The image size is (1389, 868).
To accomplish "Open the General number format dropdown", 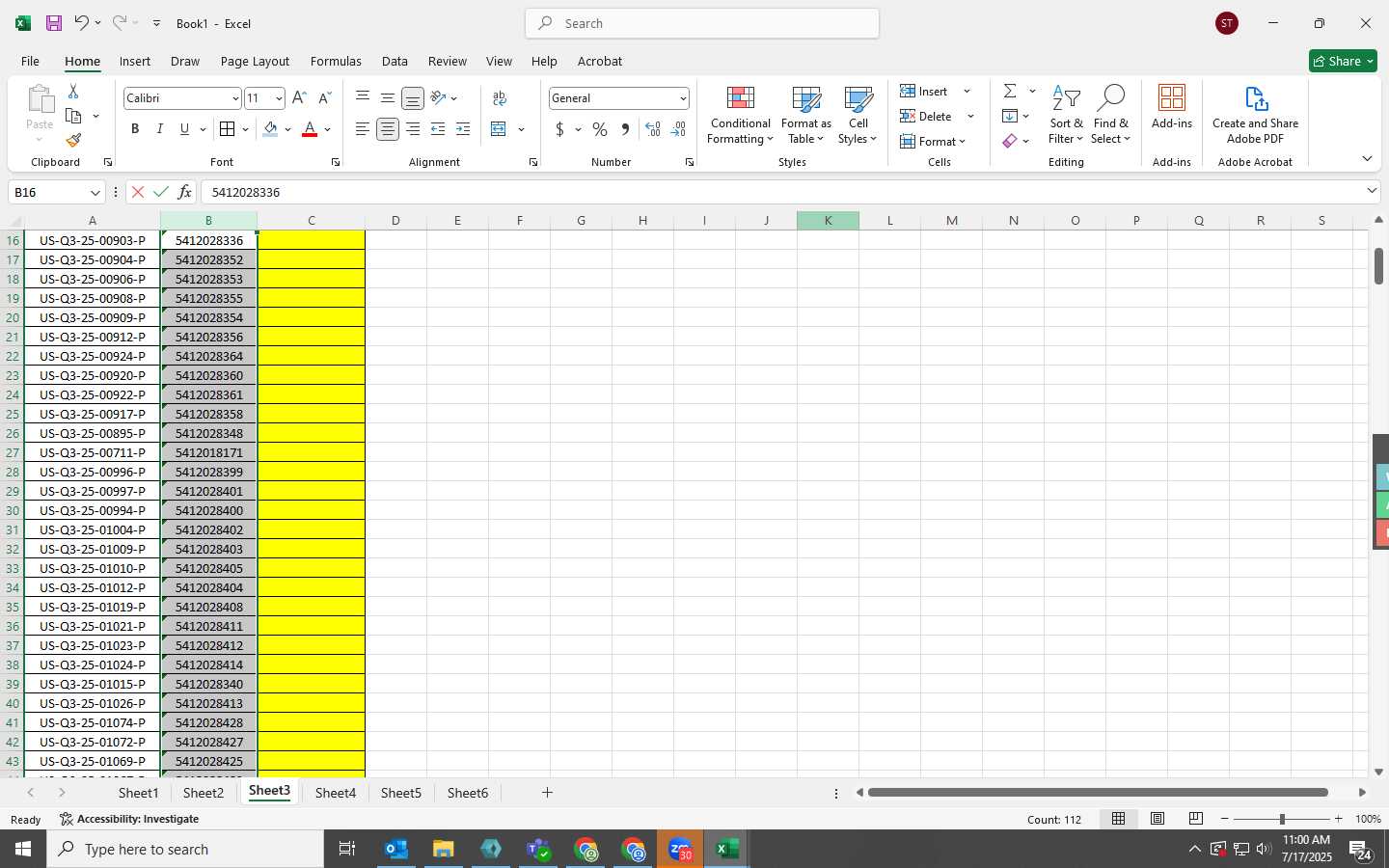I will 683,98.
